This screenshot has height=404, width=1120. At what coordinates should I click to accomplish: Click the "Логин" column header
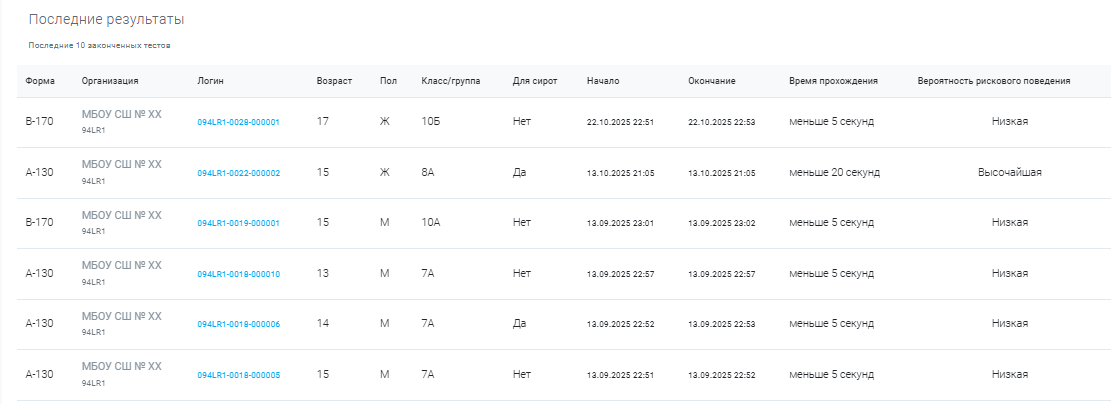(x=210, y=81)
